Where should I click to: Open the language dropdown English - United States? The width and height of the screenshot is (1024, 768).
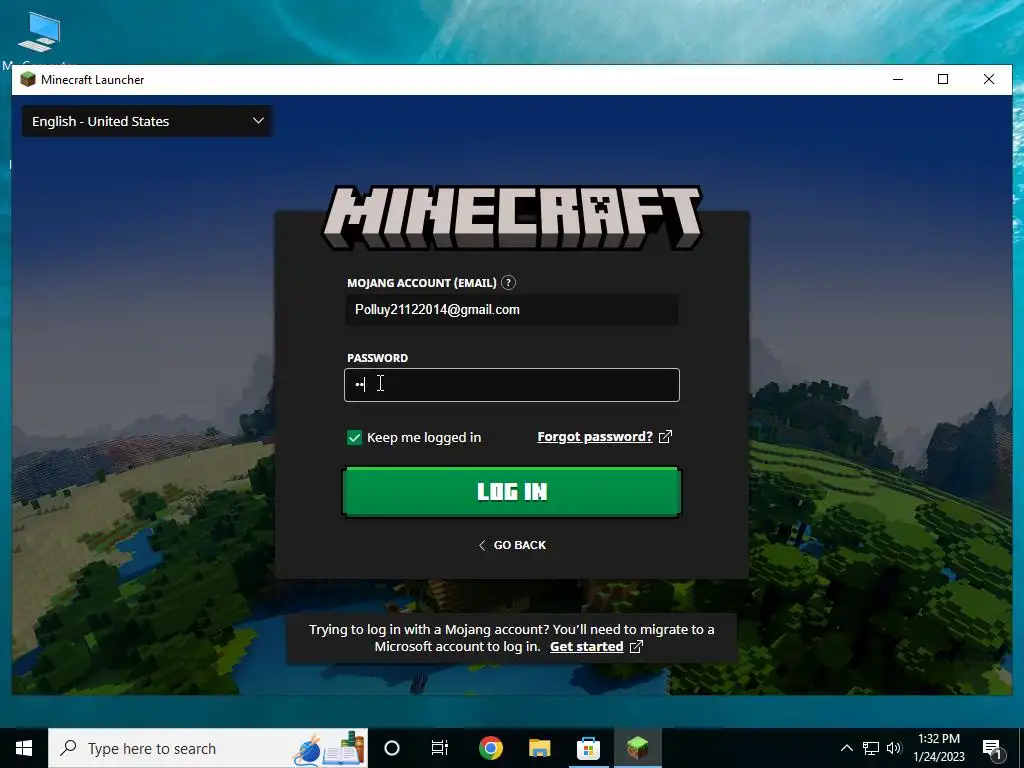(147, 121)
